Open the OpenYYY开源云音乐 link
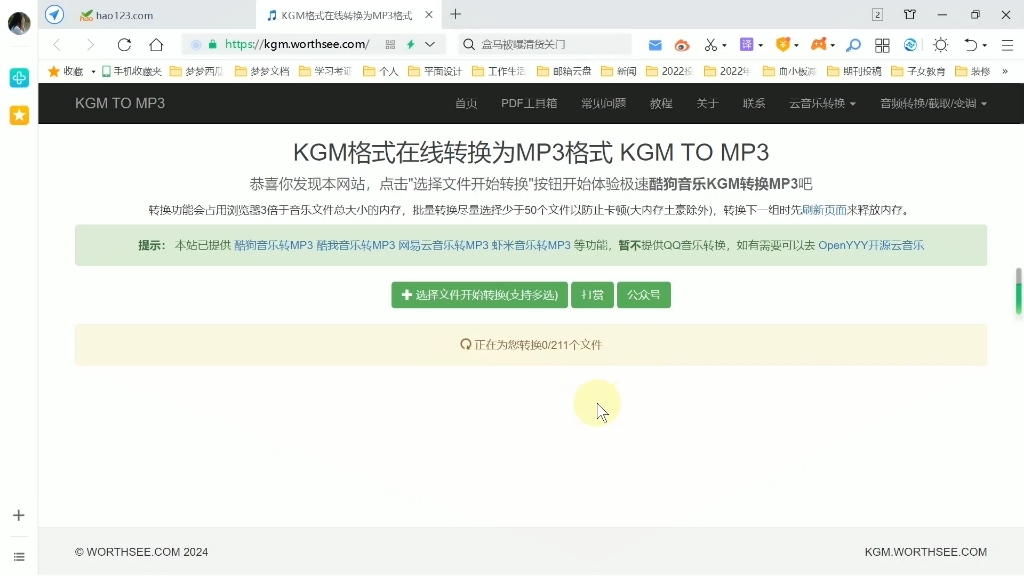 click(x=870, y=245)
